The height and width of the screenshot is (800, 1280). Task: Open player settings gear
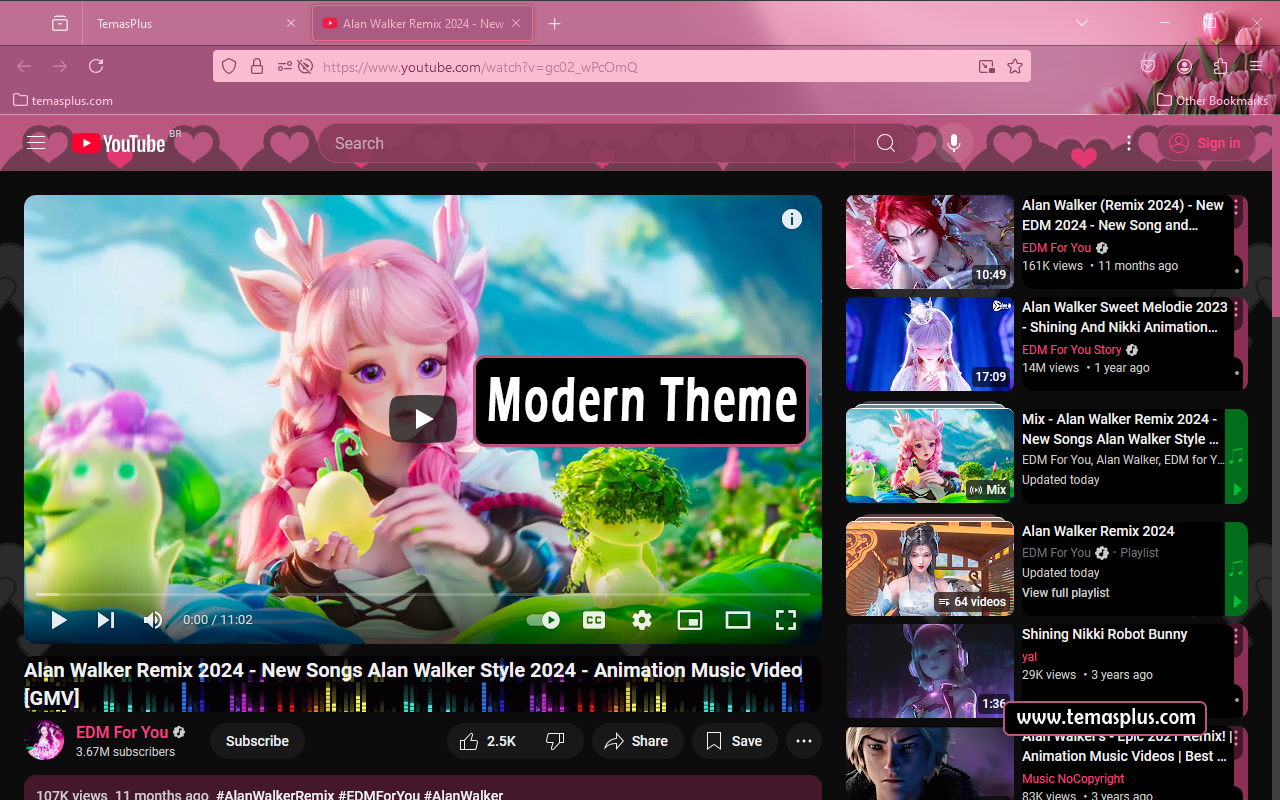(x=642, y=620)
